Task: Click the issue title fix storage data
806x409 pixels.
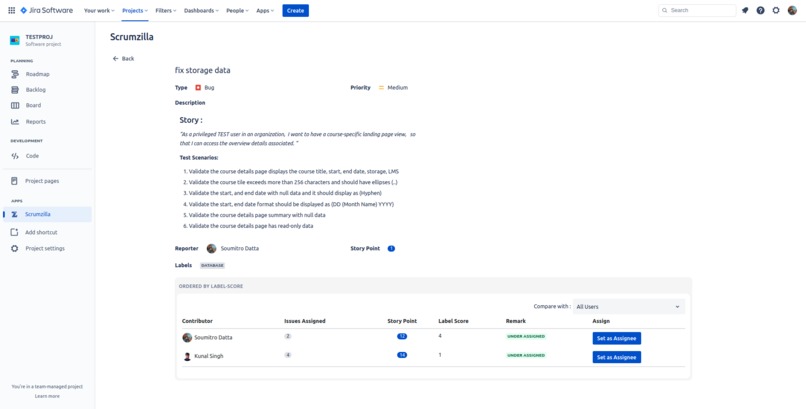Action: [203, 70]
